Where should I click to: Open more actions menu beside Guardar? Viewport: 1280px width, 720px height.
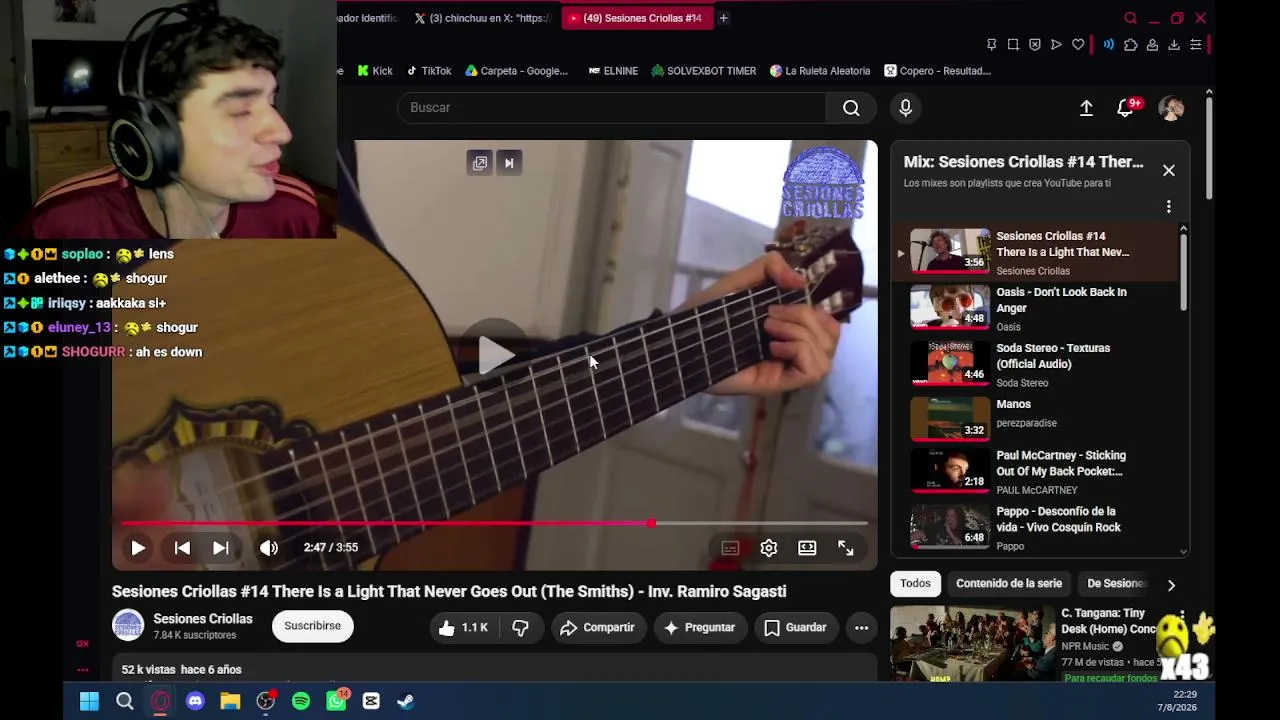pyautogui.click(x=861, y=628)
